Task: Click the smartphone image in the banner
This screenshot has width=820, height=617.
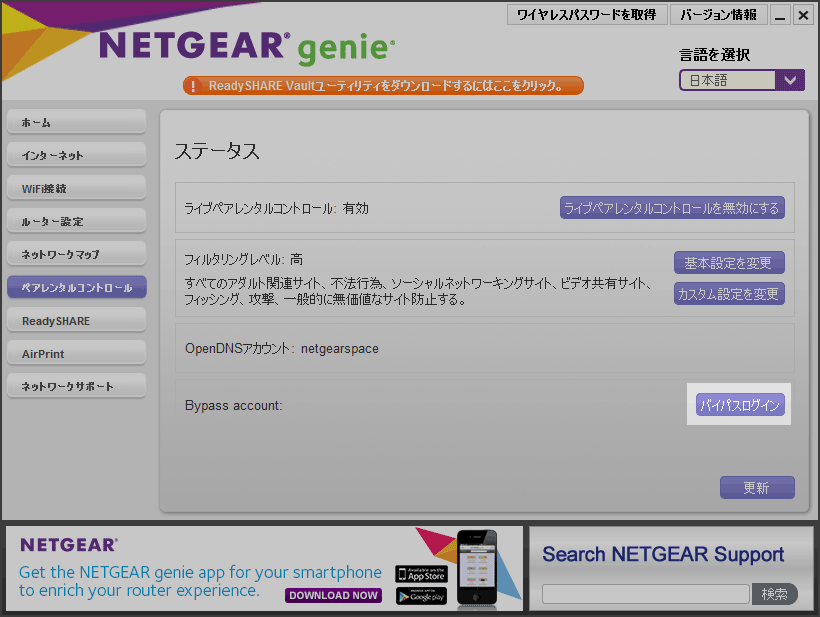Action: [x=477, y=568]
